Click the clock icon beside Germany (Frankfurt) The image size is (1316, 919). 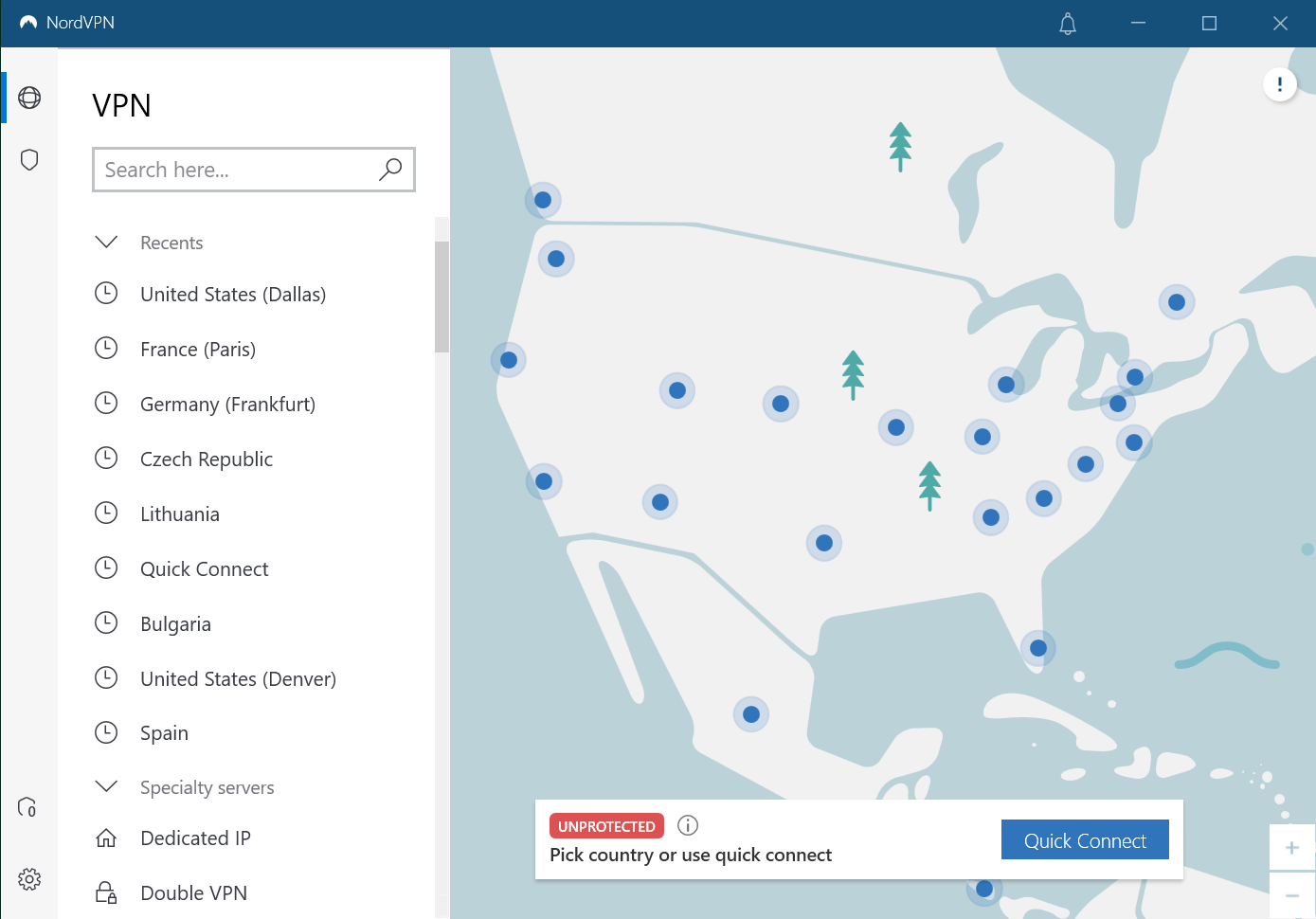[x=106, y=404]
